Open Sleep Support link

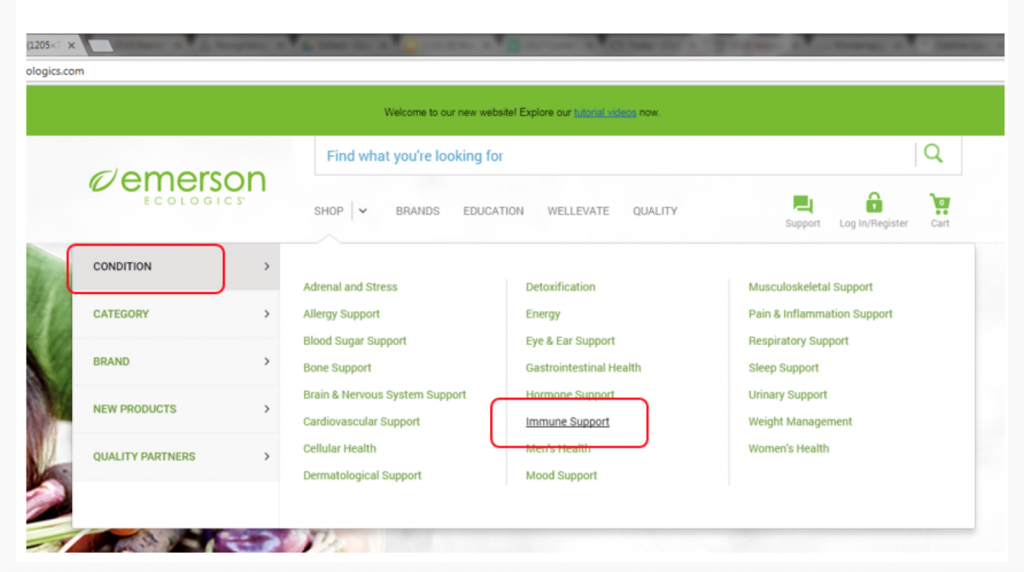784,368
